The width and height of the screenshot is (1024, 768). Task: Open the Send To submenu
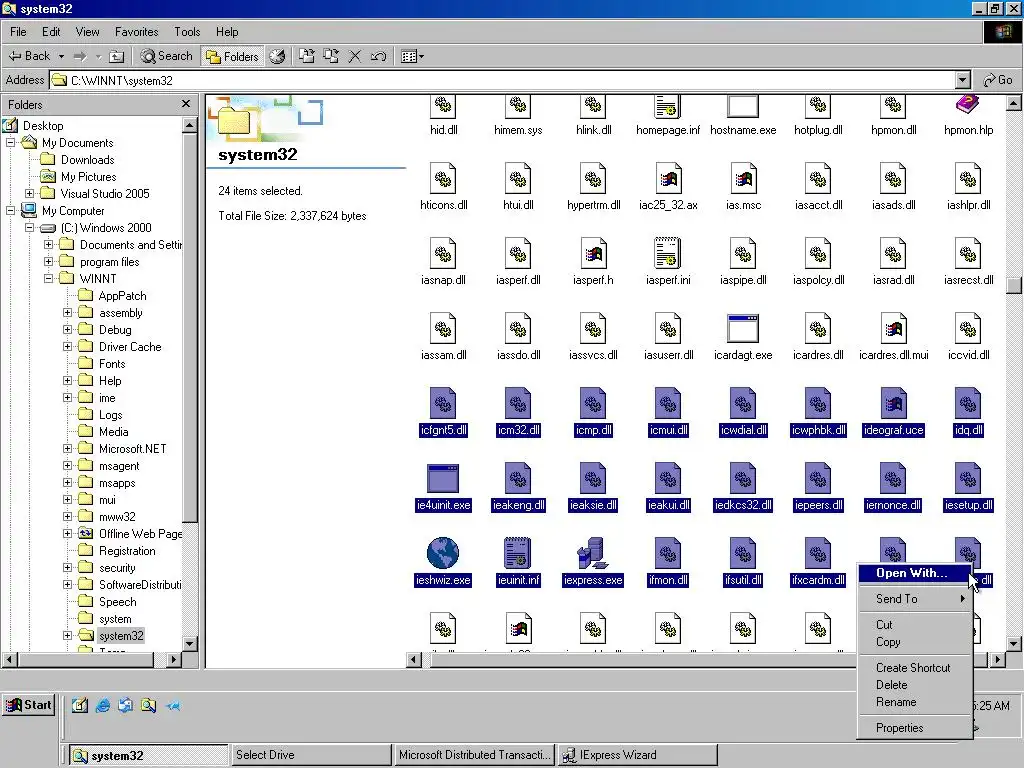point(914,599)
